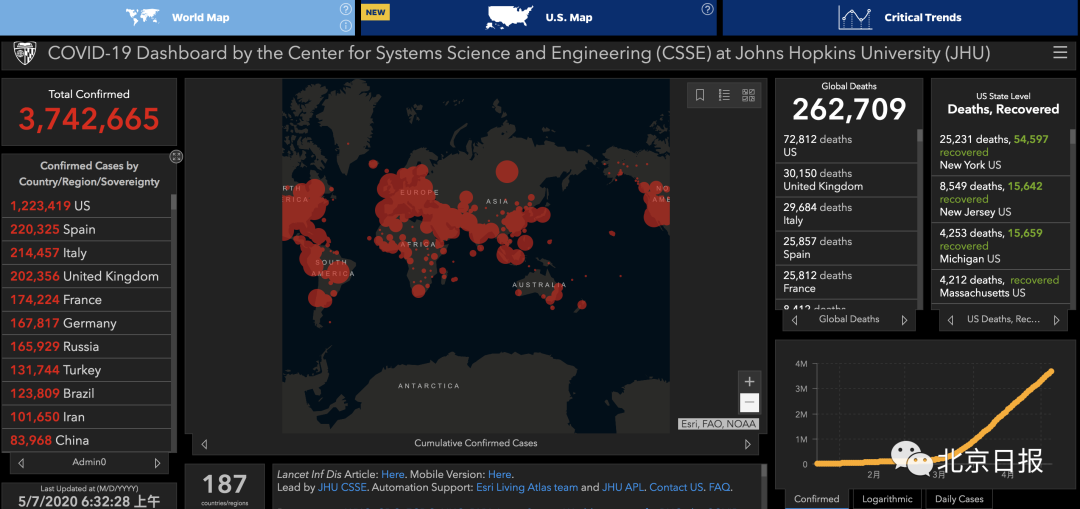The width and height of the screenshot is (1080, 509).
Task: Open the basemap gallery grid icon
Action: (x=748, y=95)
